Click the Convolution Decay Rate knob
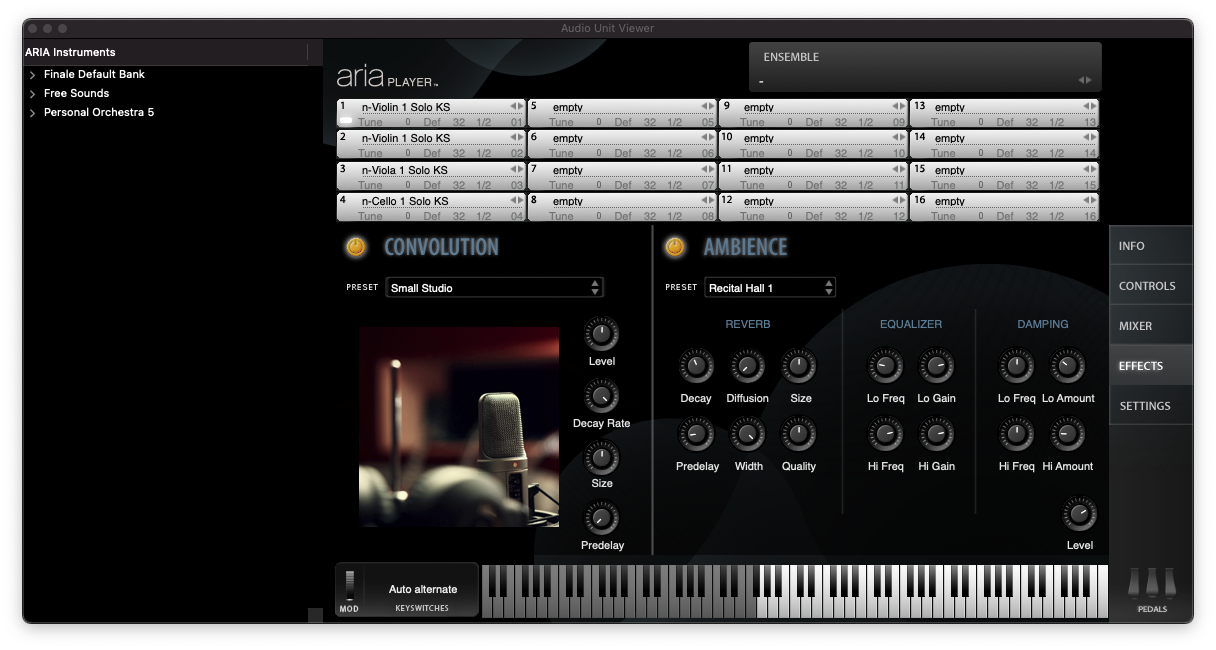The image size is (1216, 650). click(x=601, y=397)
